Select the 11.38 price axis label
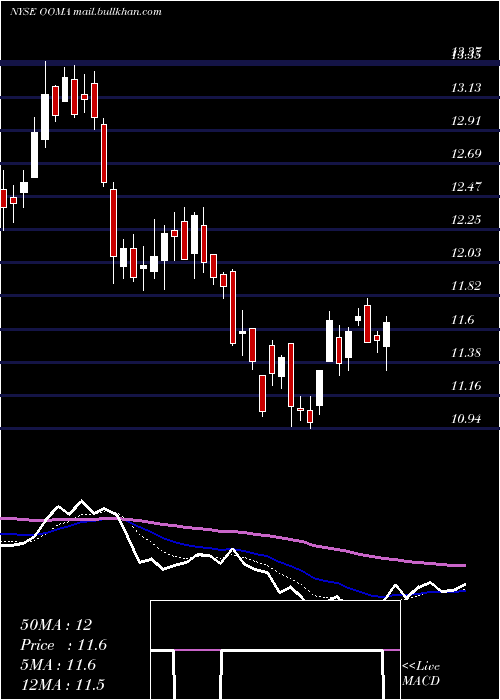 (466, 353)
